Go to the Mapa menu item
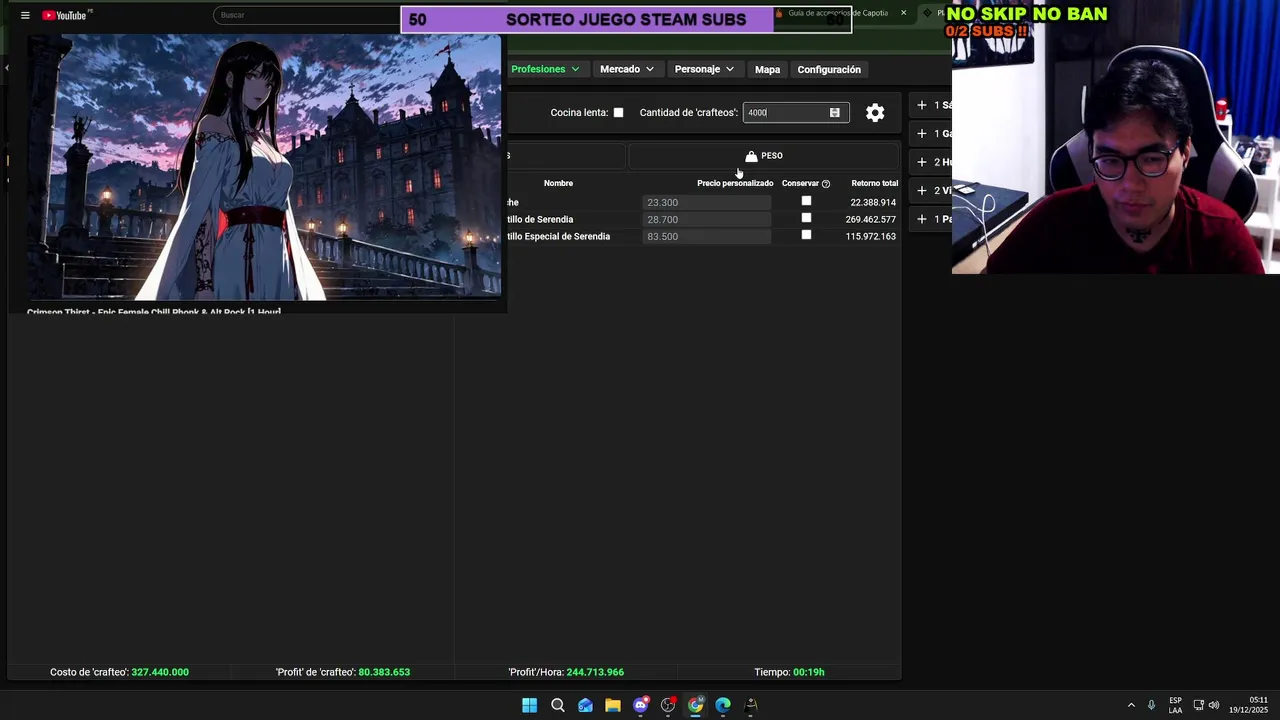Viewport: 1280px width, 720px height. 767,69
